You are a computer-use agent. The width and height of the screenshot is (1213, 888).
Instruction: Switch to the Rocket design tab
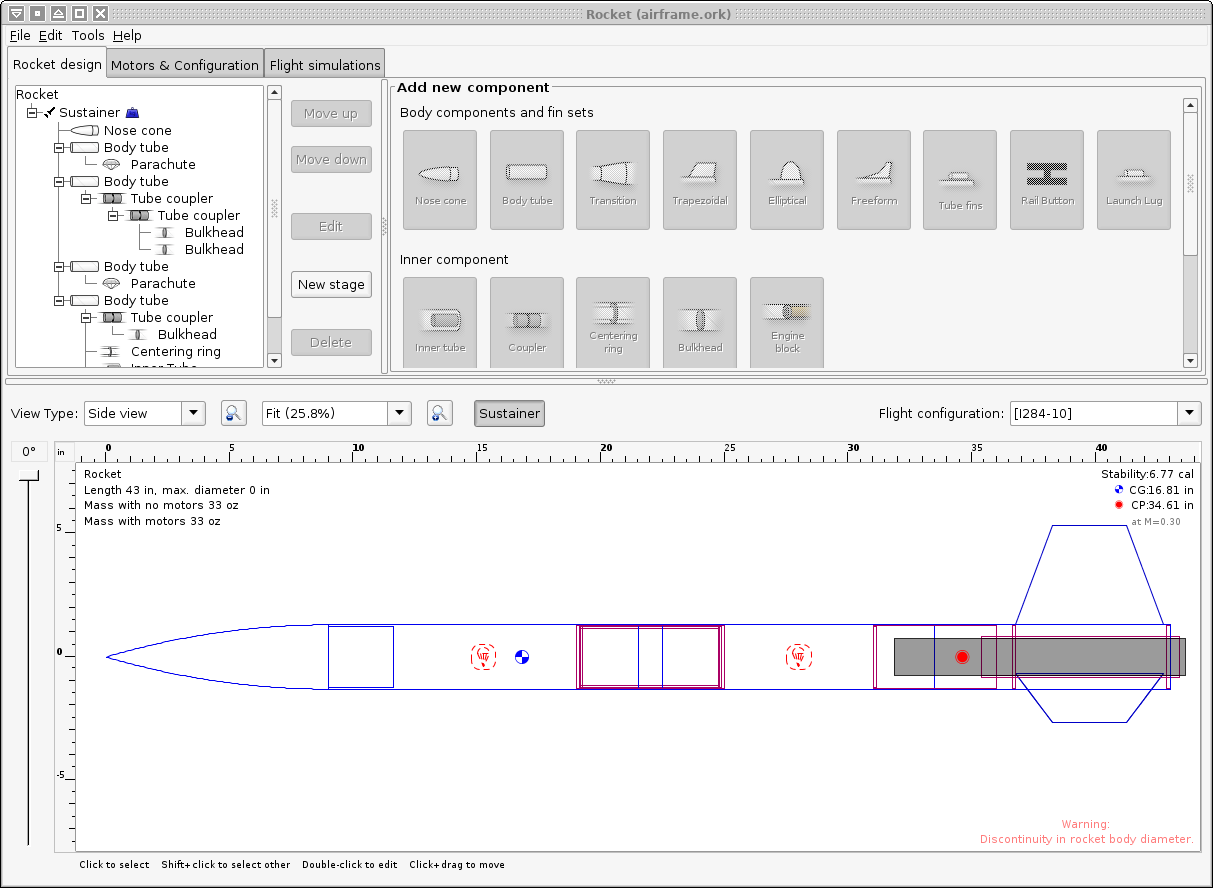tap(57, 64)
